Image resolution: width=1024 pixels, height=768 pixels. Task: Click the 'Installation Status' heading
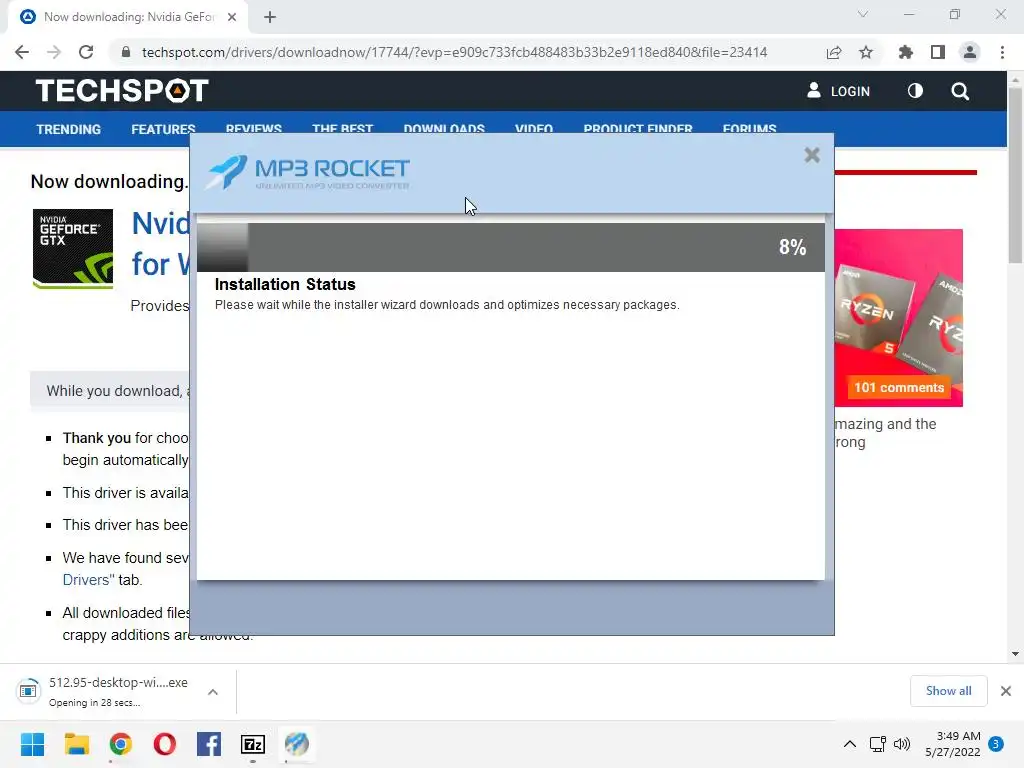click(x=285, y=285)
